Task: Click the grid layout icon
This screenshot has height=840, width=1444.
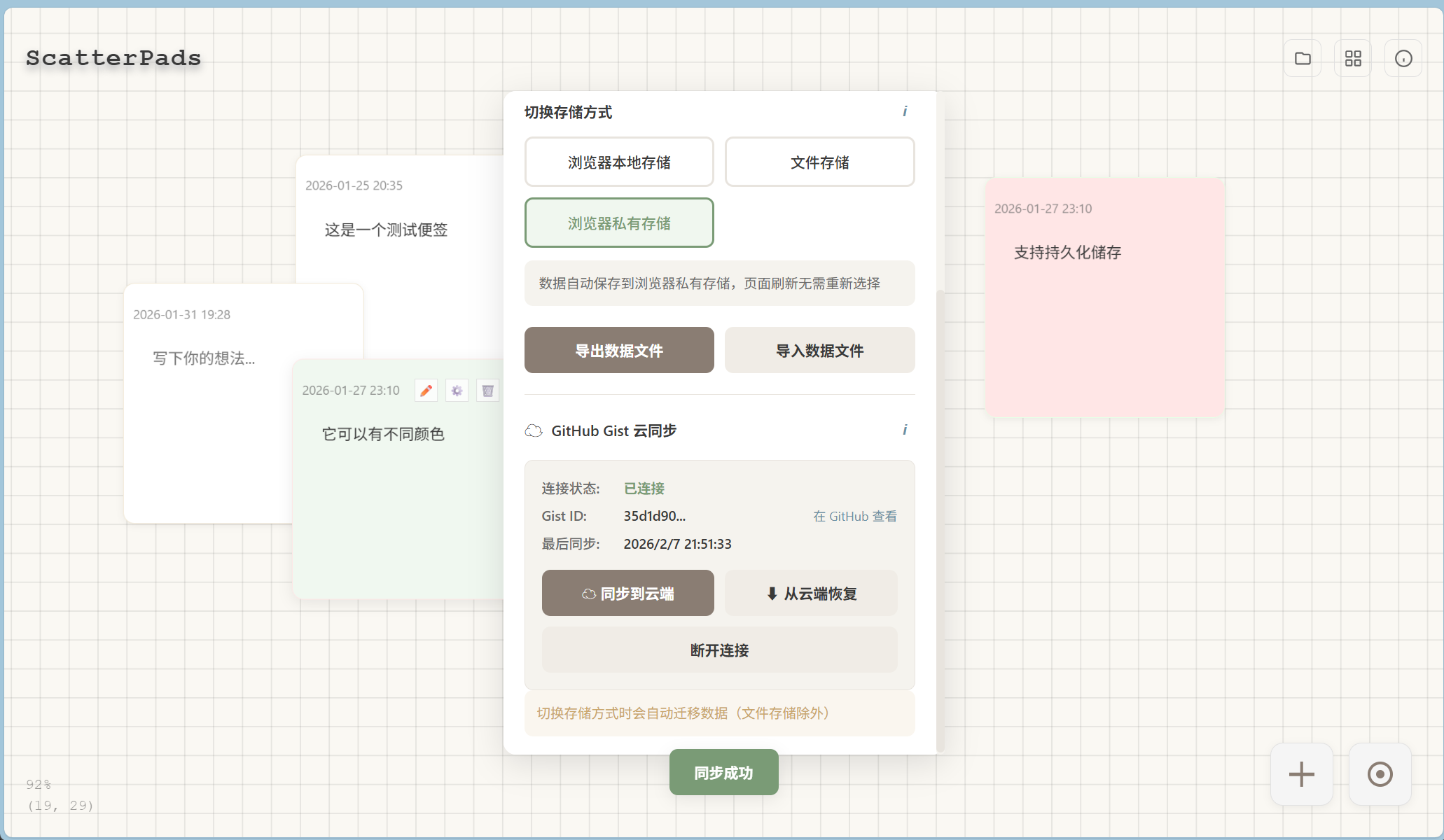Action: pos(1353,58)
